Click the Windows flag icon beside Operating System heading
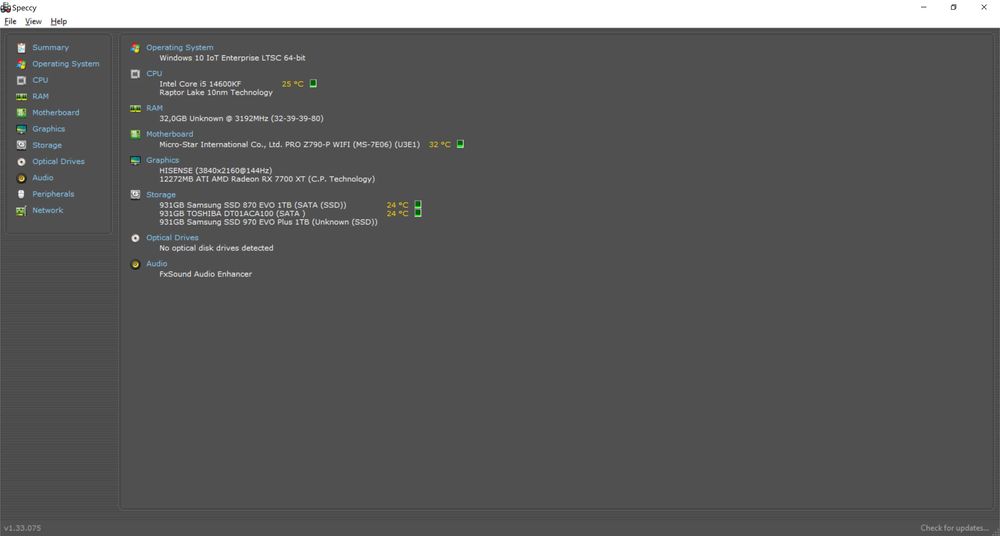Image resolution: width=1000 pixels, height=536 pixels. (135, 48)
